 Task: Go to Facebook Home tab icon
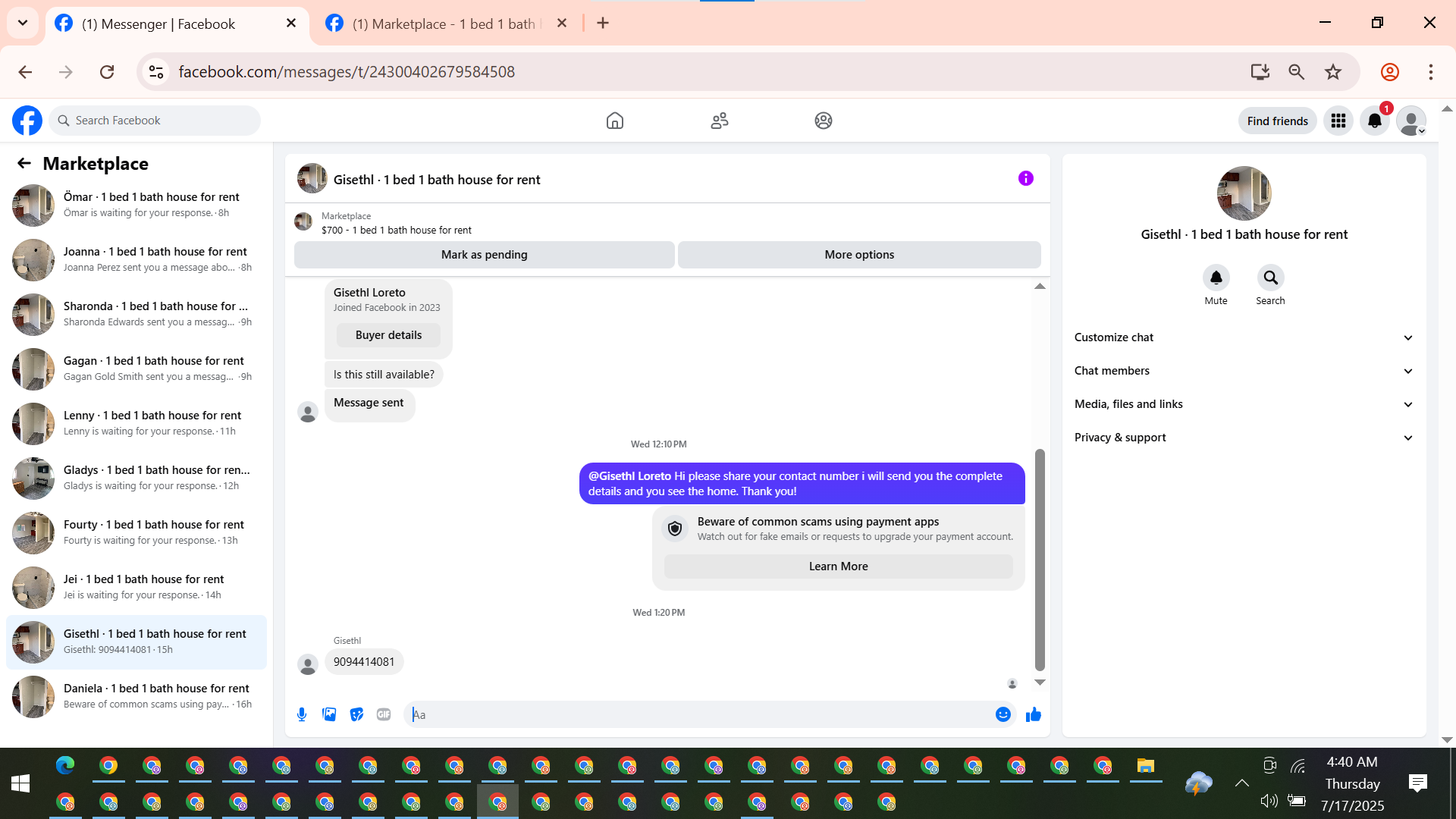(614, 121)
